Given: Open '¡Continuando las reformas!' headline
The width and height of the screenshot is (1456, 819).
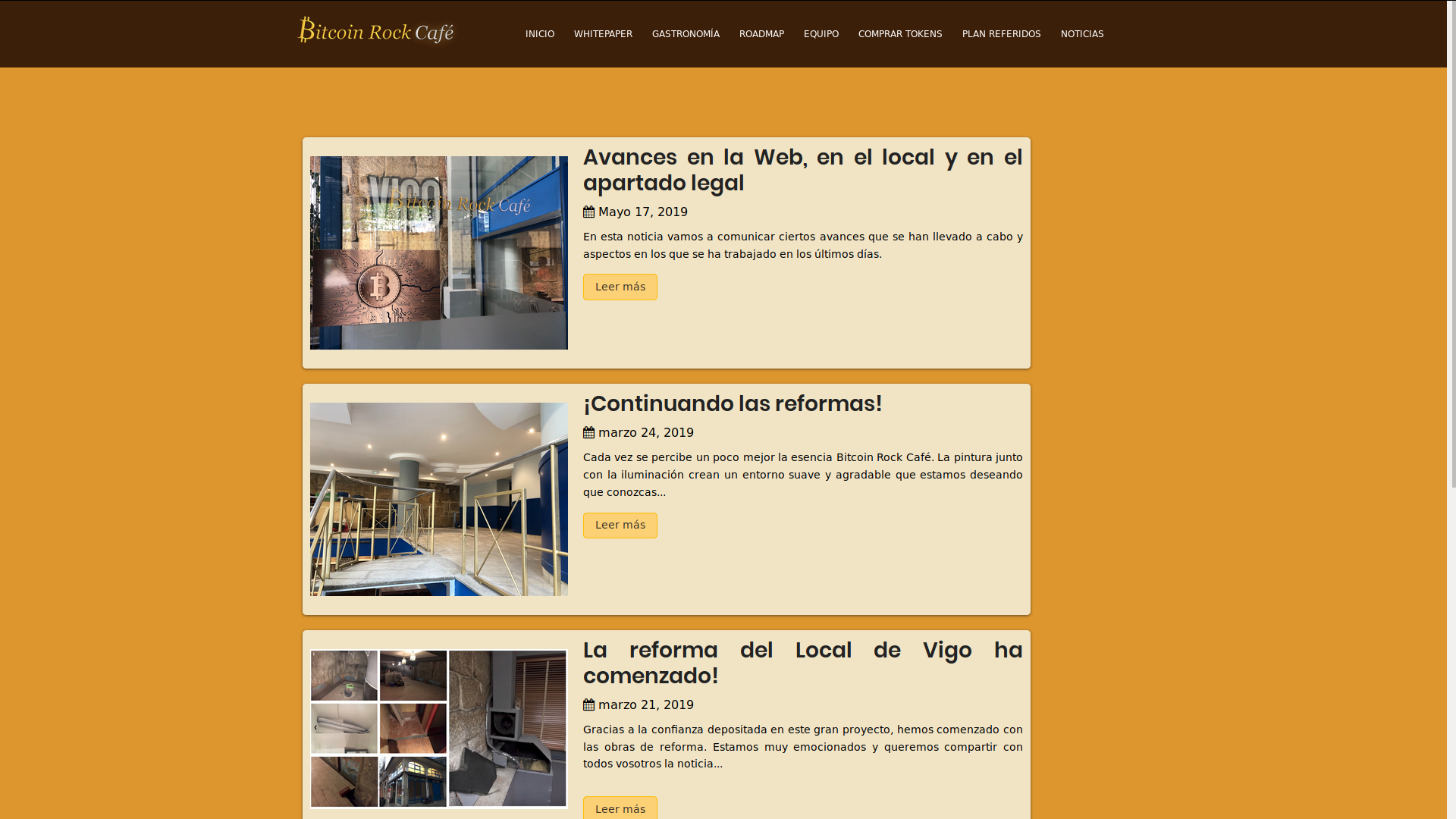Looking at the screenshot, I should 733,403.
